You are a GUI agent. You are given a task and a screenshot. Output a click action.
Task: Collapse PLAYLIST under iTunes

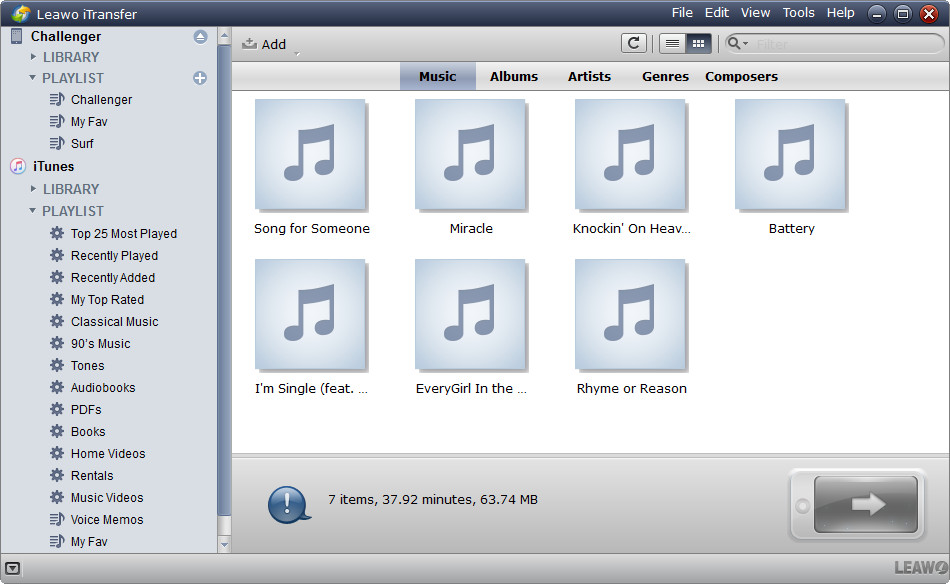point(32,210)
